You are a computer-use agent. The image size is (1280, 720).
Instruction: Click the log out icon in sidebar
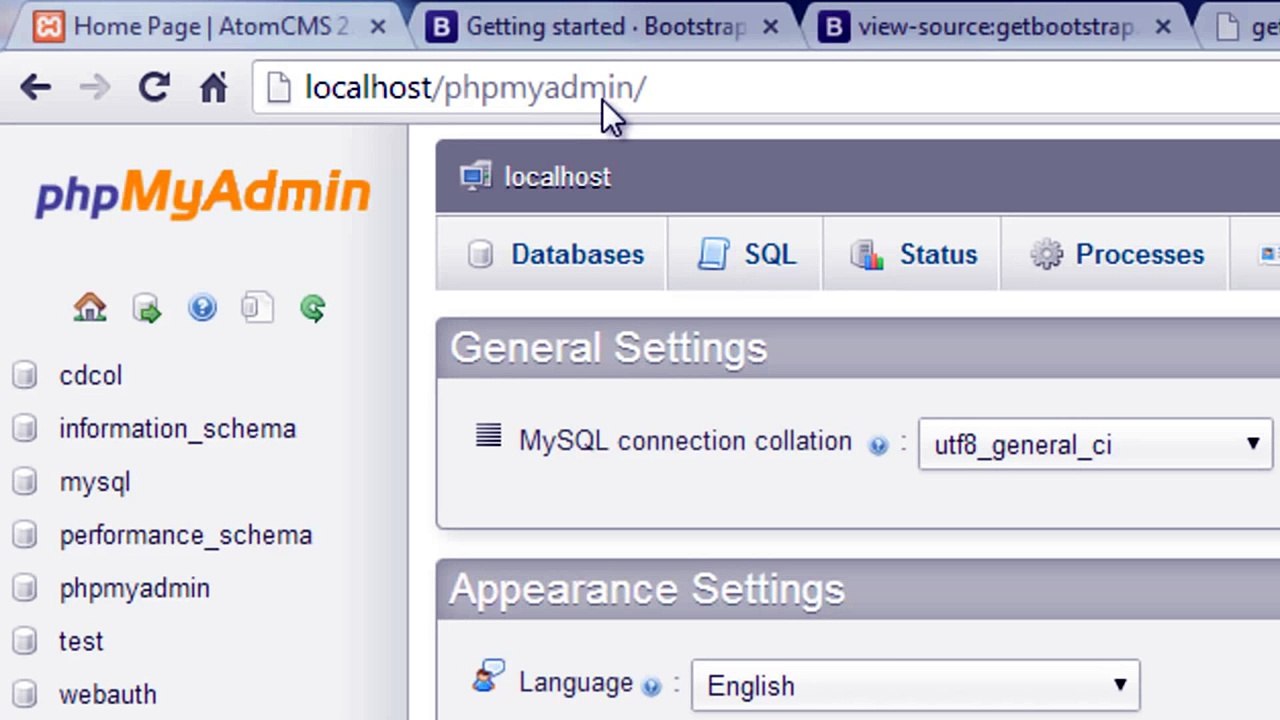[147, 308]
